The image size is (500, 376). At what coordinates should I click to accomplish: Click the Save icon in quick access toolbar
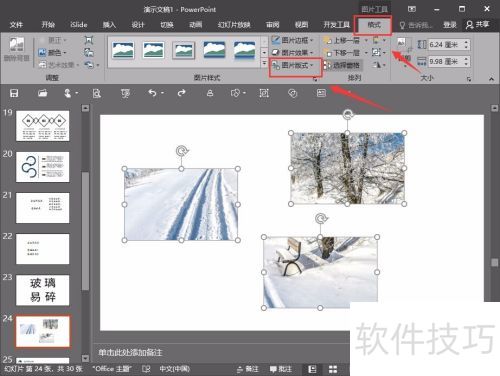coord(14,93)
